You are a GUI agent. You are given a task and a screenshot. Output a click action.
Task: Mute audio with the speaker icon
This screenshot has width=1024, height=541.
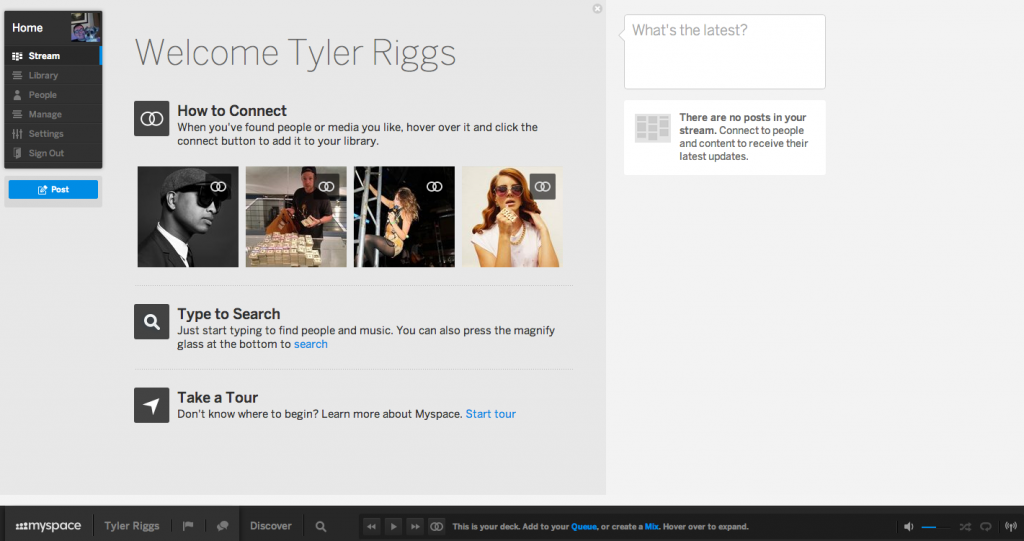pyautogui.click(x=908, y=527)
